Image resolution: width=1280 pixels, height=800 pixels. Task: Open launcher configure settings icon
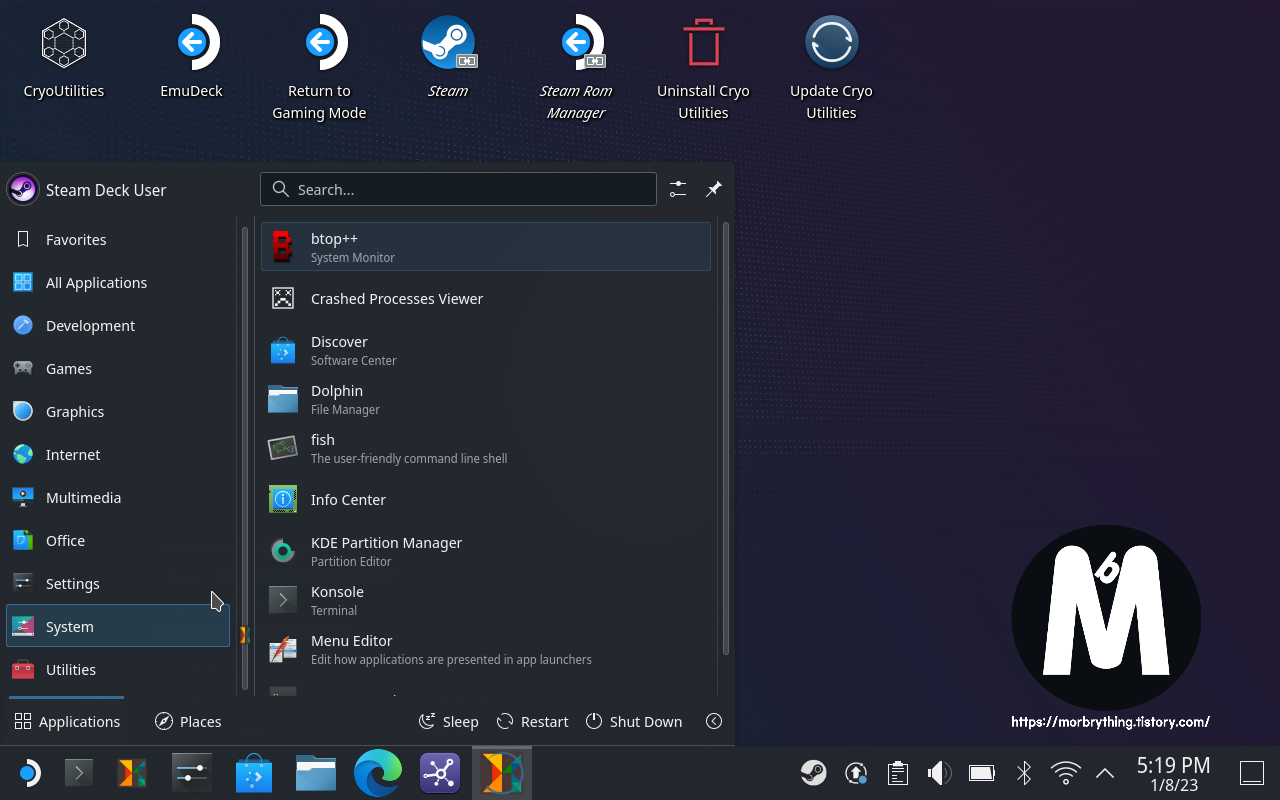pos(678,189)
